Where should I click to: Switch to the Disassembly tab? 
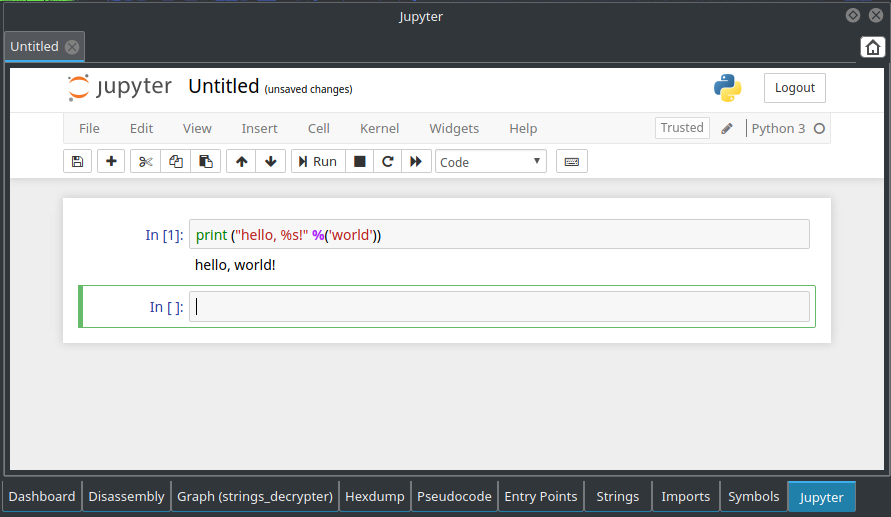coord(126,496)
